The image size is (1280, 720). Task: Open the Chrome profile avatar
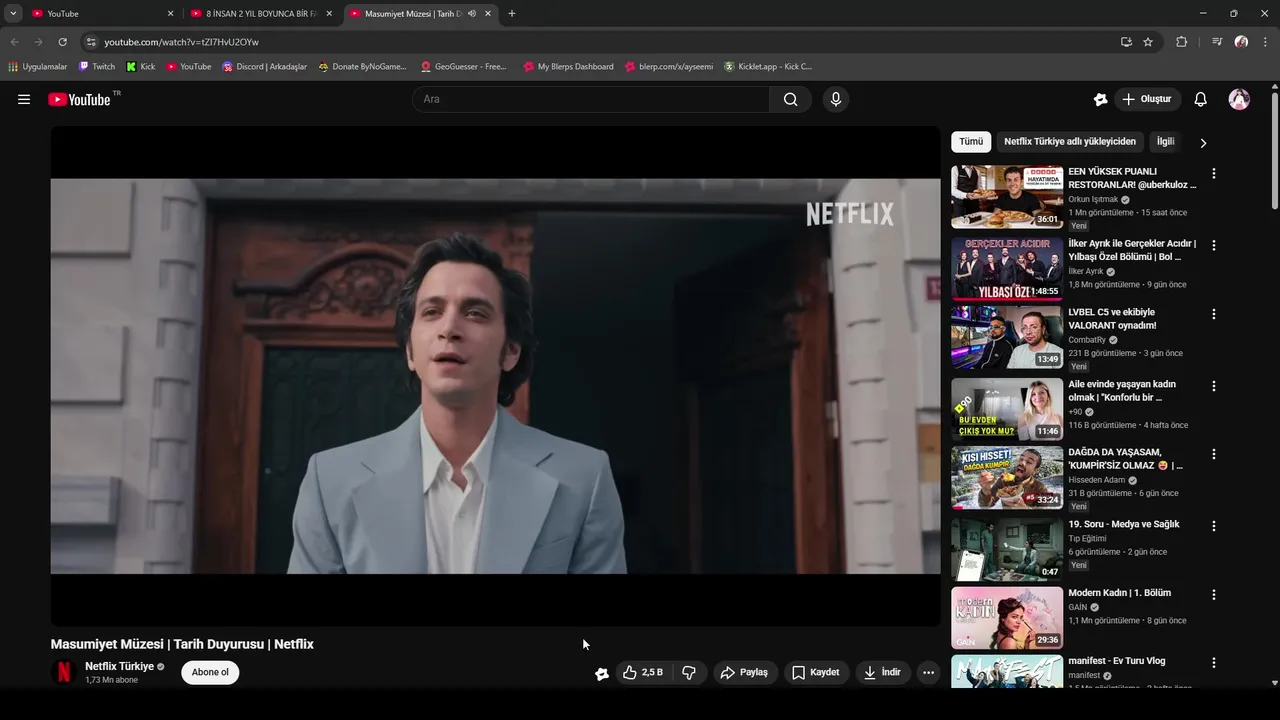[x=1241, y=42]
